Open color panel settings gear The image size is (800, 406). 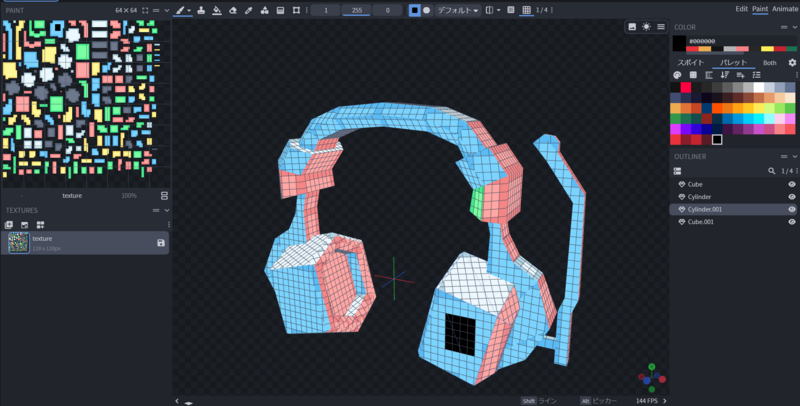click(792, 63)
